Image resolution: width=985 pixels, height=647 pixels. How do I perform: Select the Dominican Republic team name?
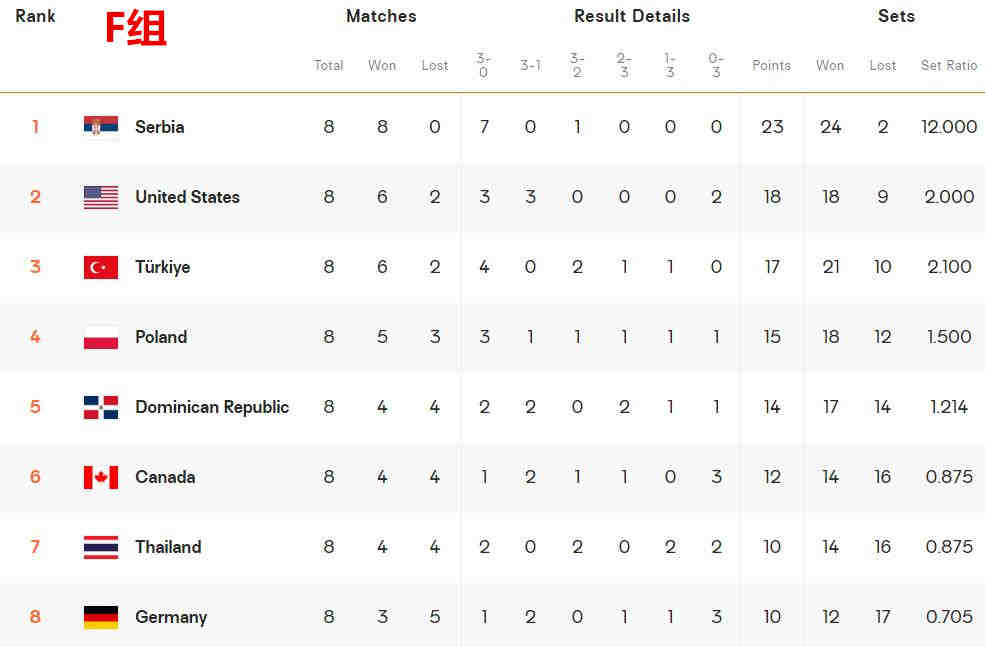[212, 407]
